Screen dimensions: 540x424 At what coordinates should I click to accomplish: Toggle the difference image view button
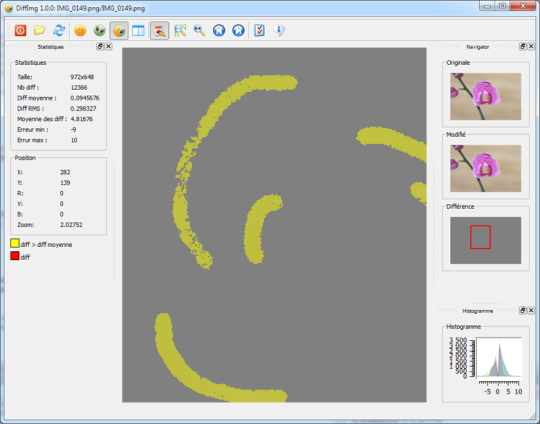pos(119,31)
